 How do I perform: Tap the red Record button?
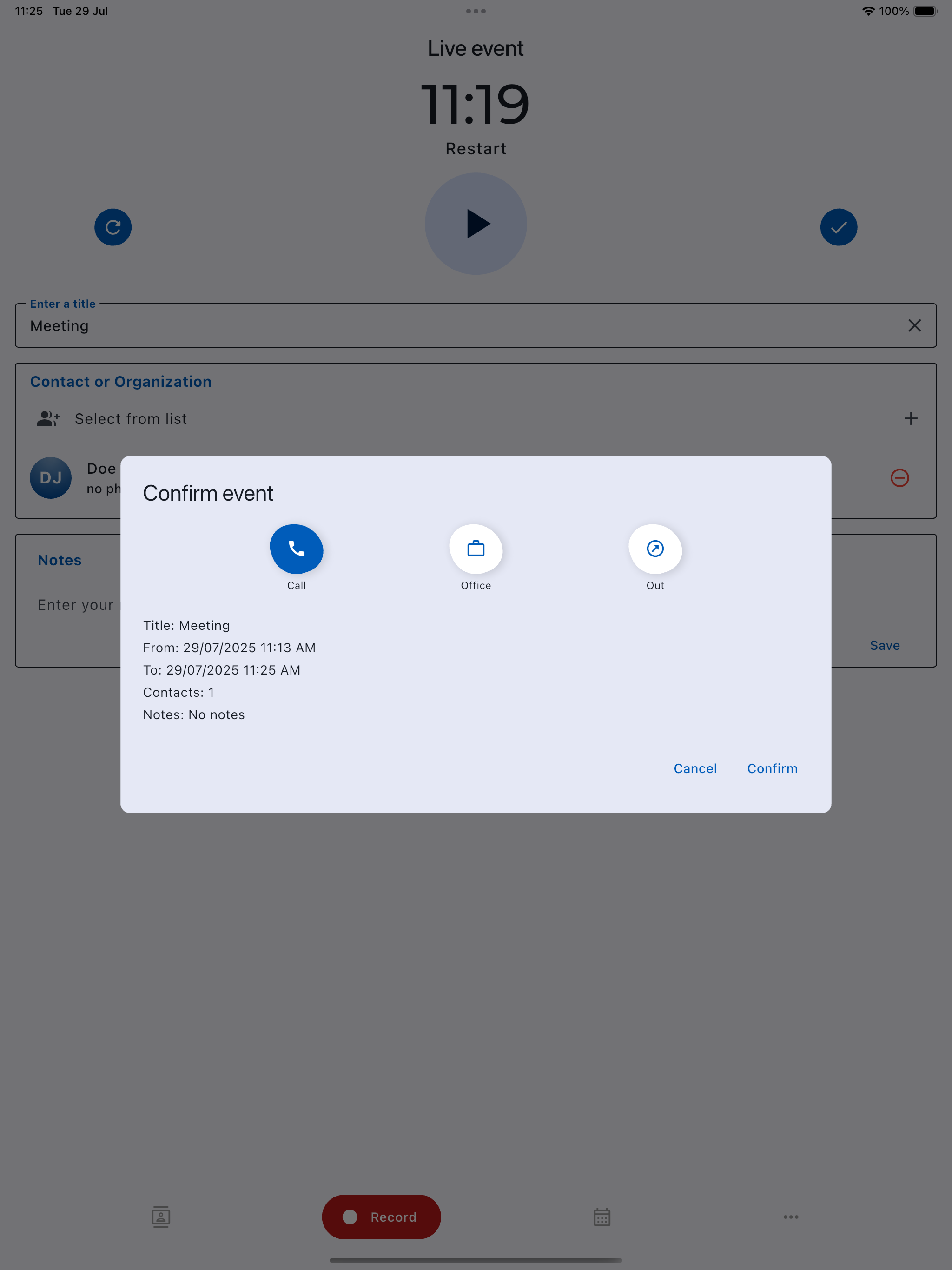tap(381, 1217)
